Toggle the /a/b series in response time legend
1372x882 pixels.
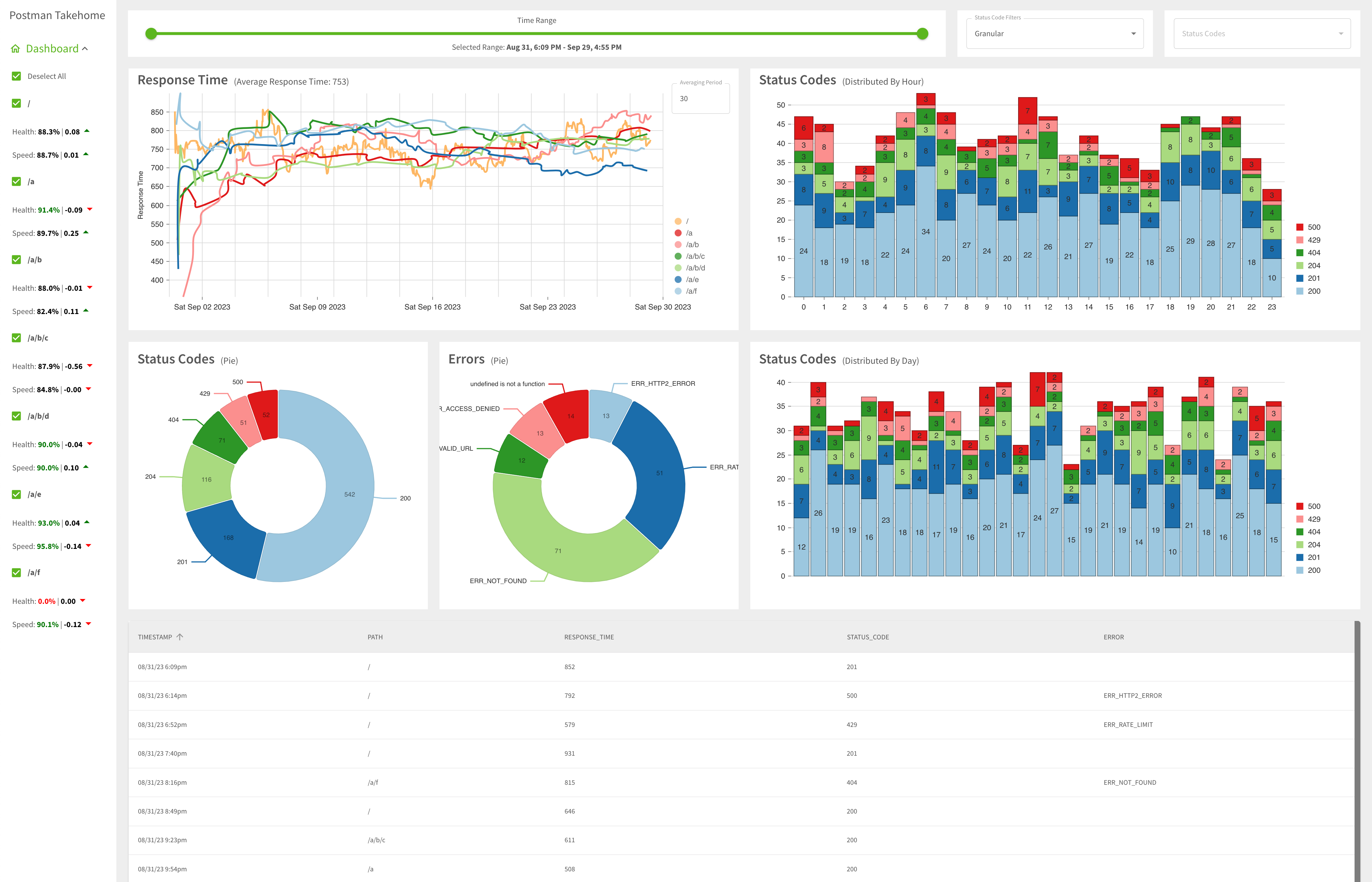pyautogui.click(x=687, y=245)
